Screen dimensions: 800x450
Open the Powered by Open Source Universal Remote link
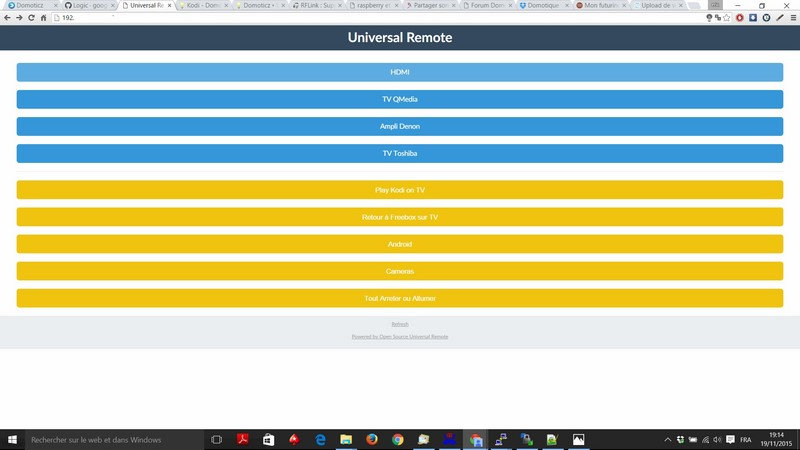coord(400,337)
